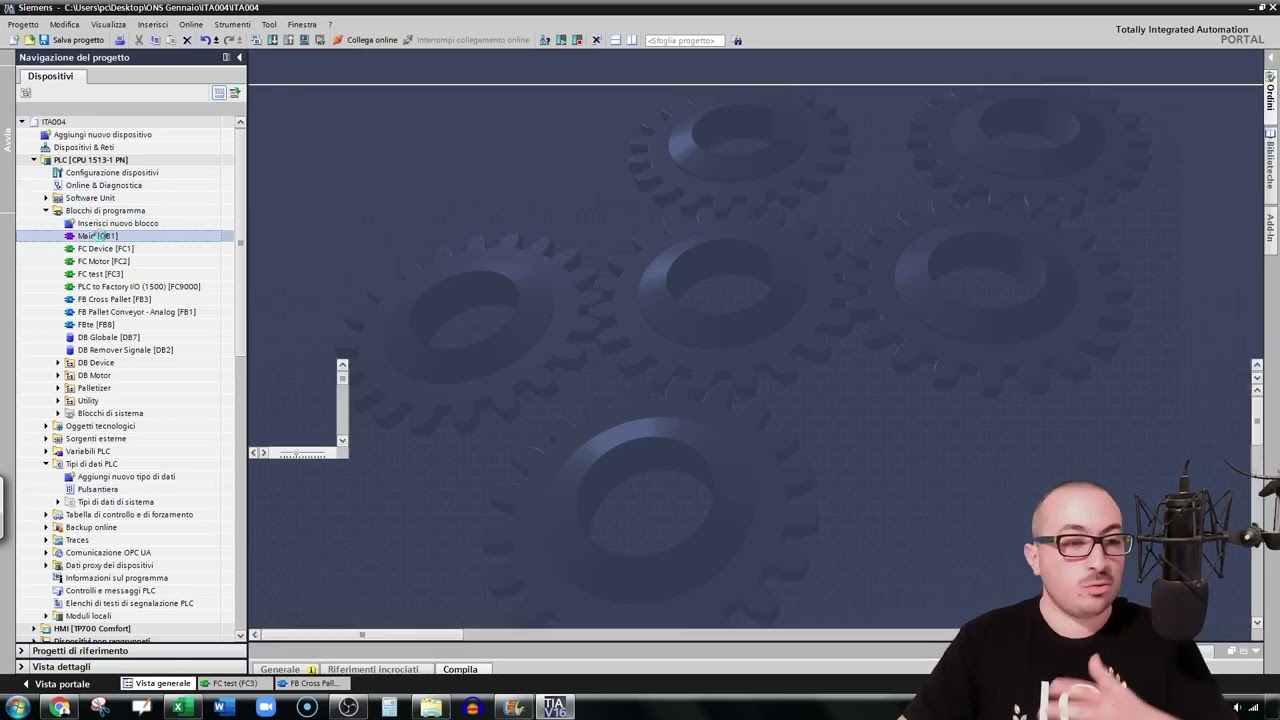This screenshot has width=1280, height=720.
Task: Click the Open project toolbar icon
Action: 29,40
